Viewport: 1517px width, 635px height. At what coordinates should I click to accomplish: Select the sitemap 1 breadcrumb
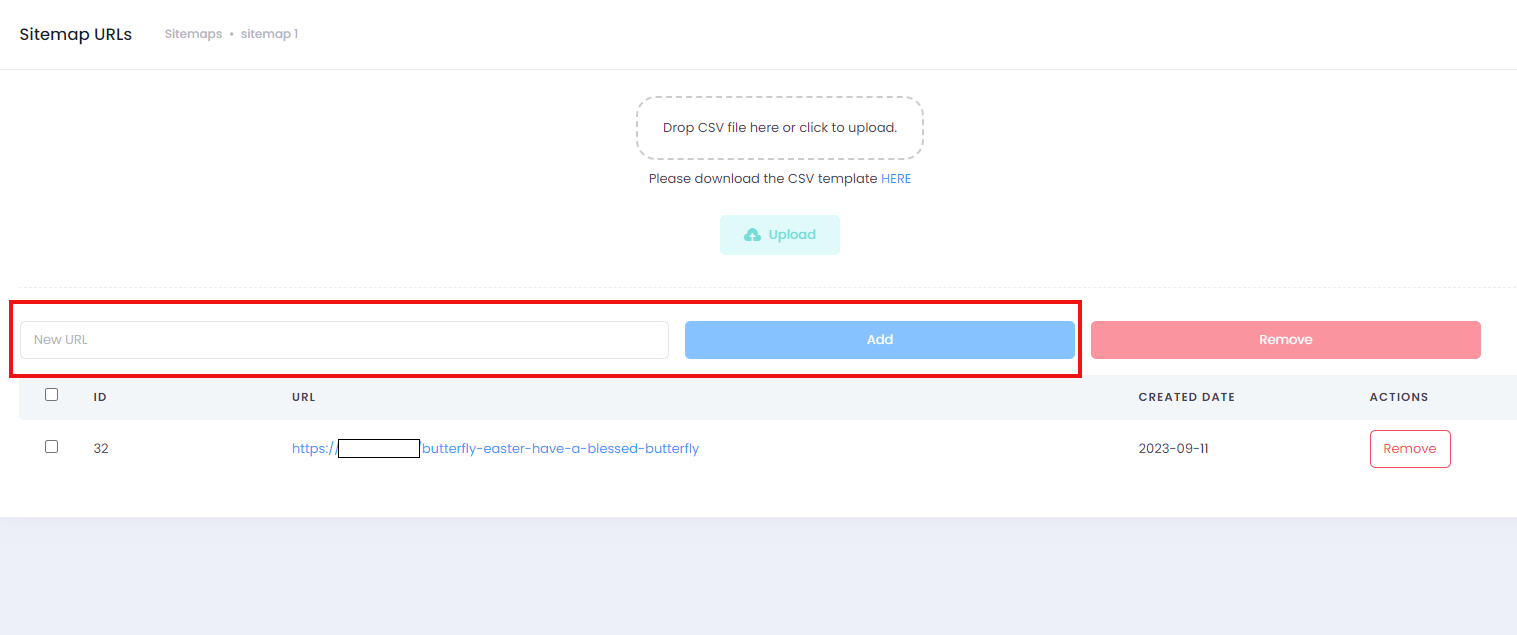click(269, 34)
